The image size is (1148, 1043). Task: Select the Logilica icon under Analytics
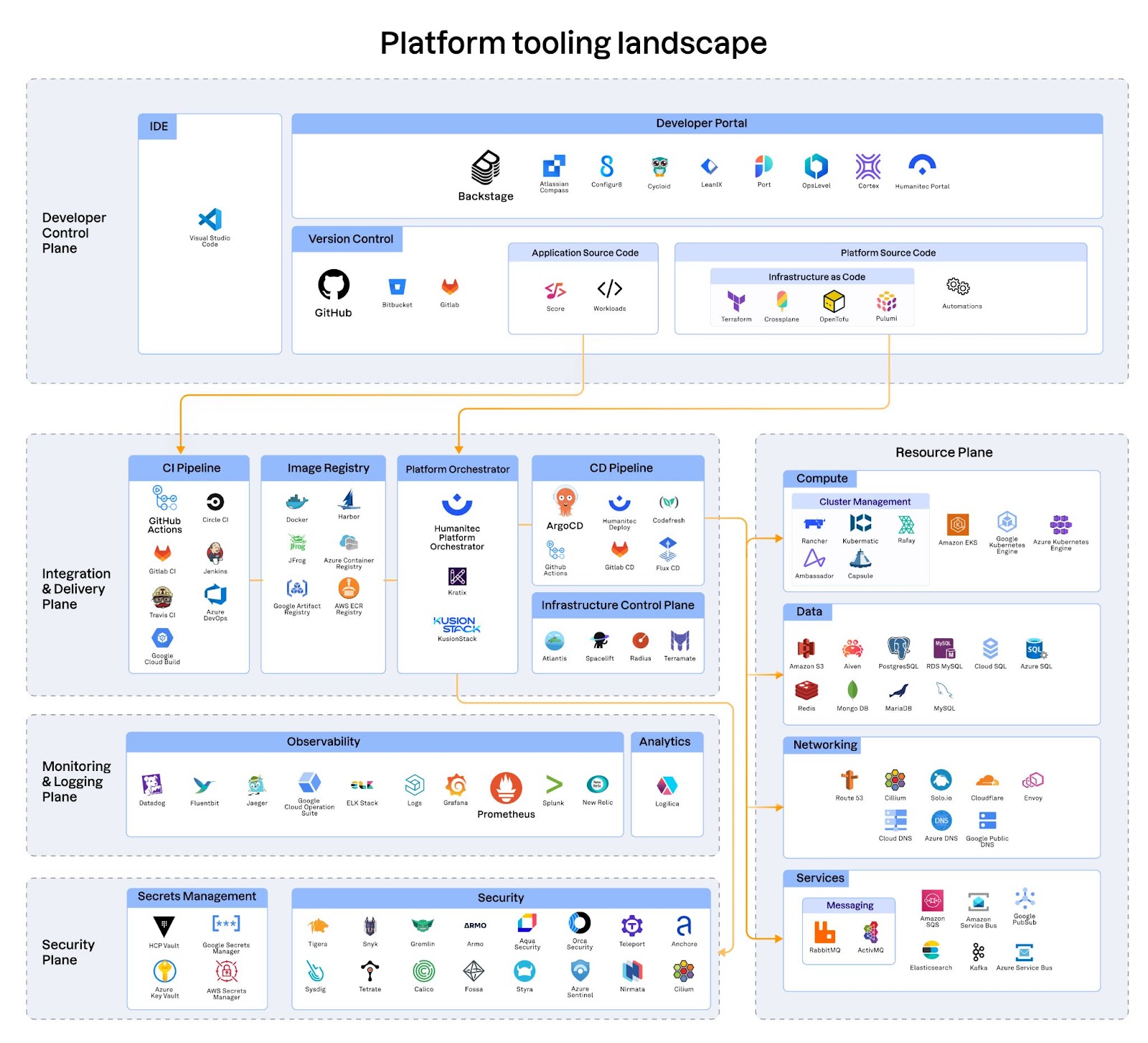click(x=667, y=785)
